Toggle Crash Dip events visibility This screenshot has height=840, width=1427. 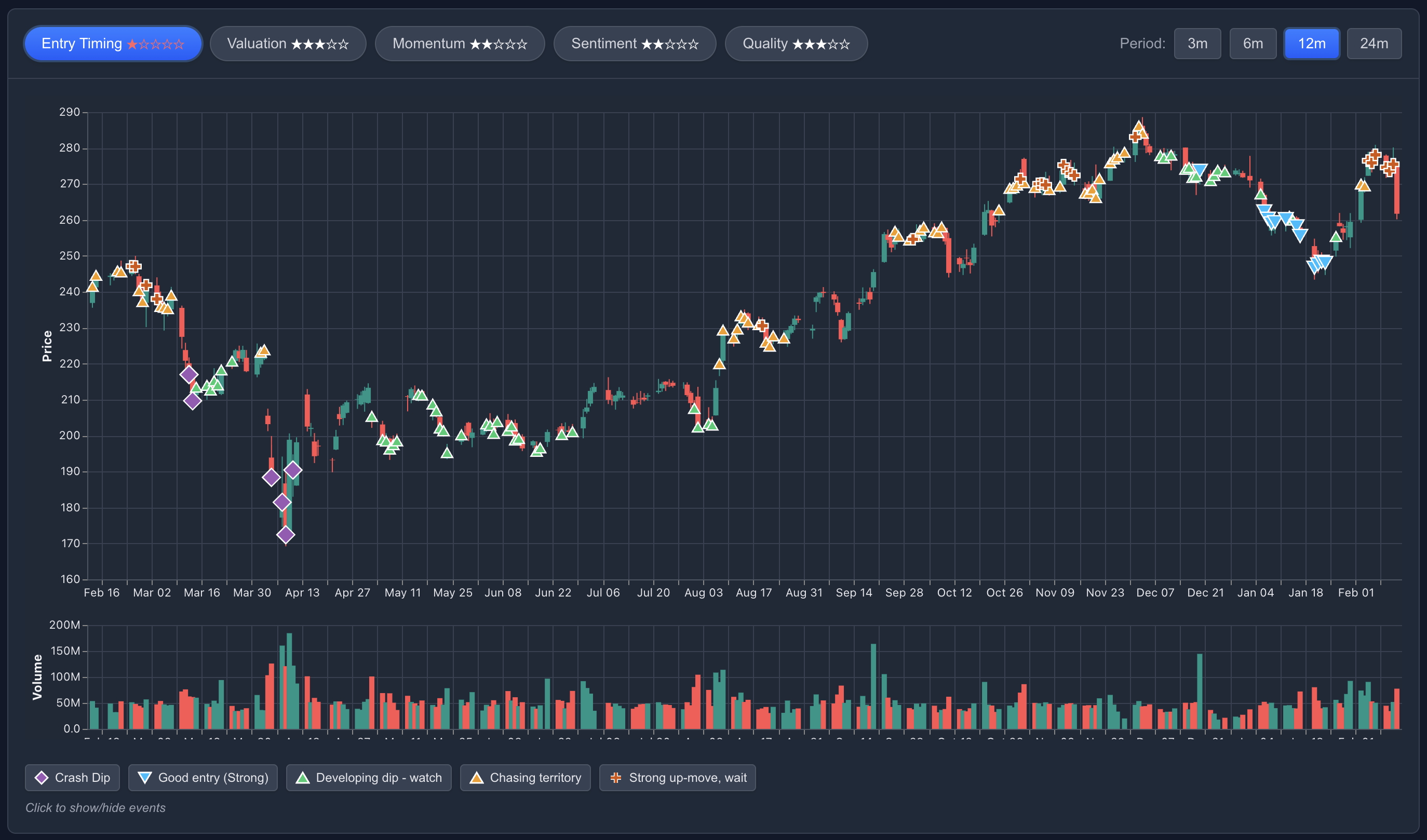pyautogui.click(x=73, y=778)
